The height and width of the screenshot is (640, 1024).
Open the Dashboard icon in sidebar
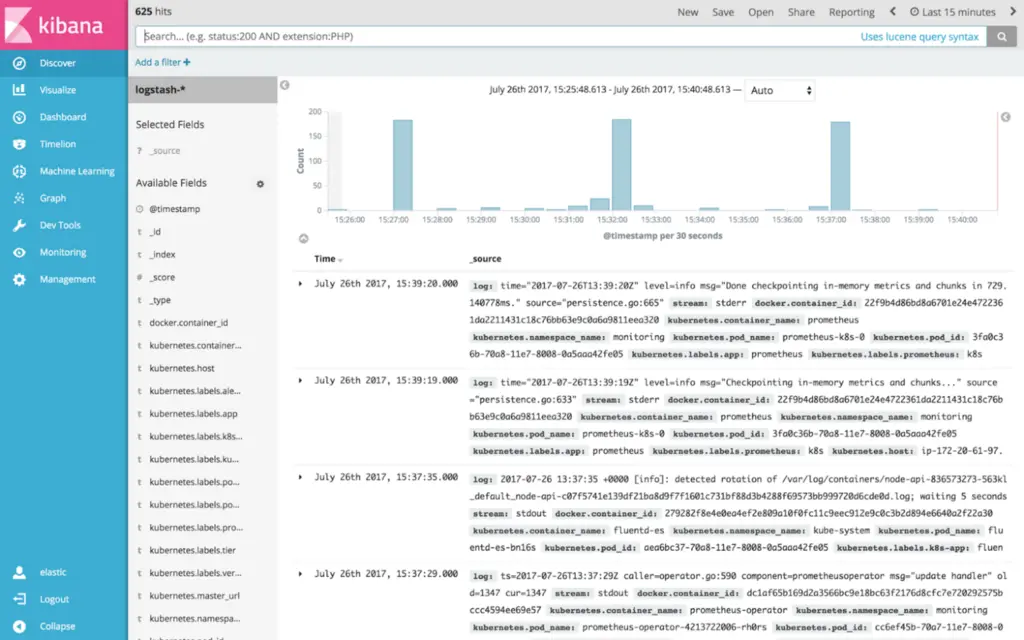click(x=19, y=117)
